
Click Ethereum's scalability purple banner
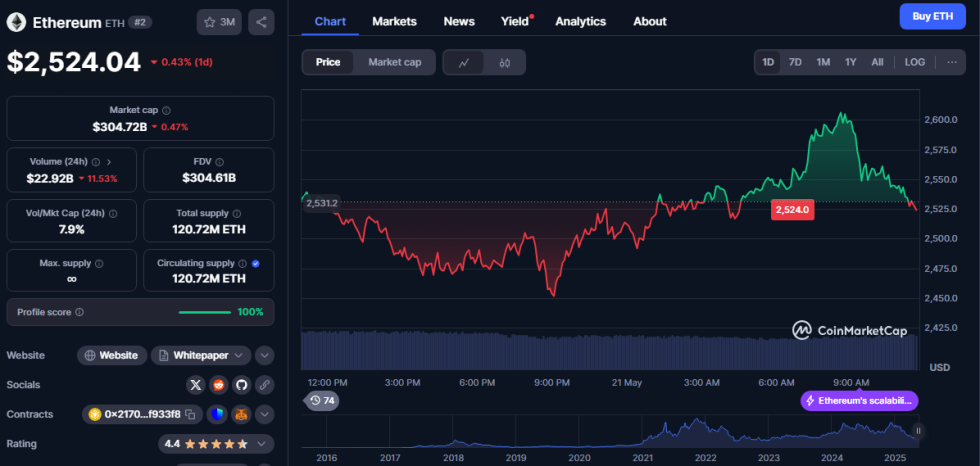tap(859, 400)
